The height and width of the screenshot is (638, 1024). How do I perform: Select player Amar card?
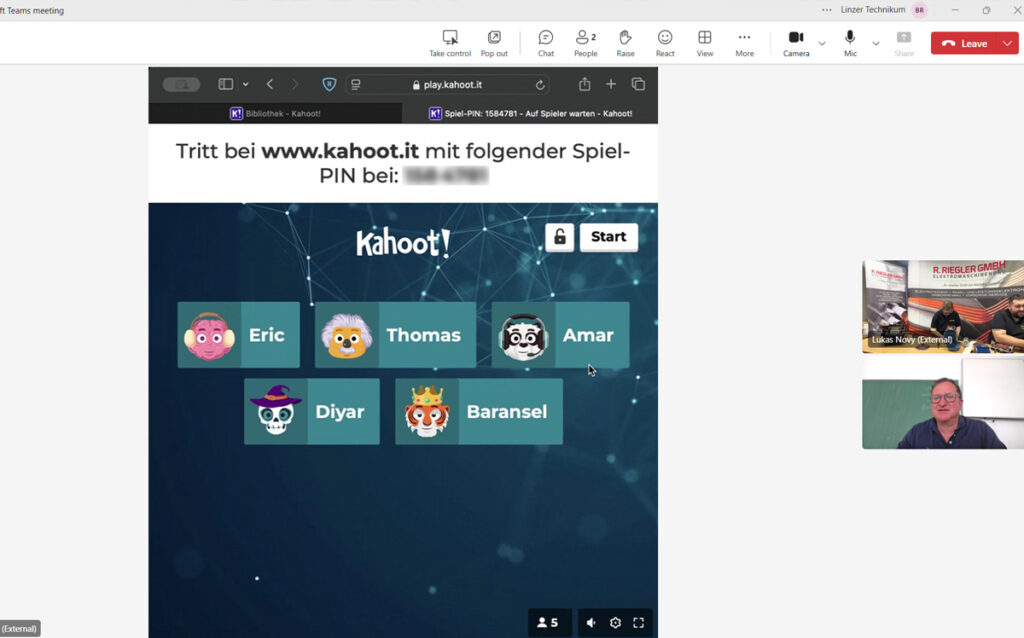click(560, 334)
